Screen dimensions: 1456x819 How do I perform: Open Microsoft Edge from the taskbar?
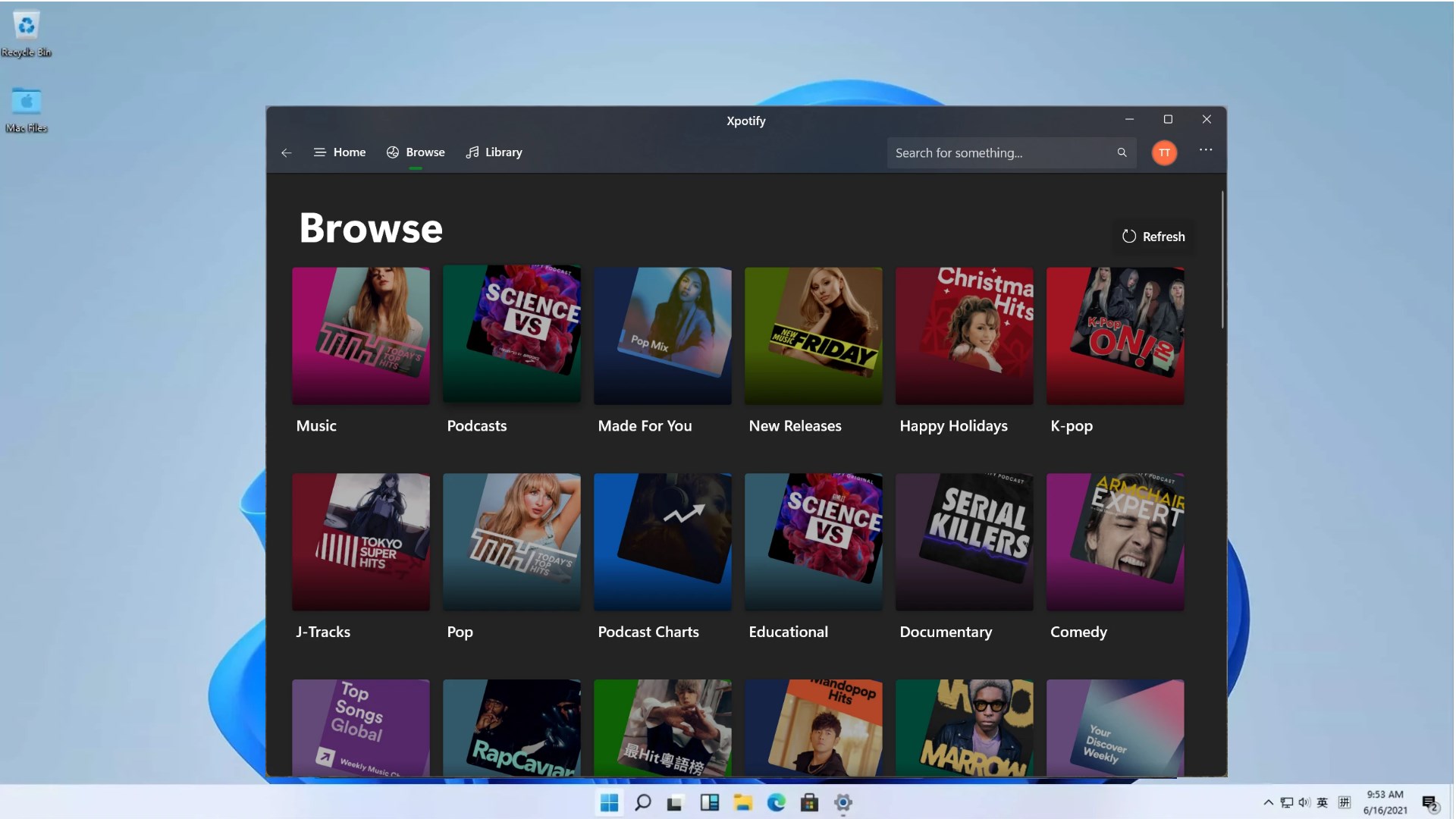[x=776, y=802]
